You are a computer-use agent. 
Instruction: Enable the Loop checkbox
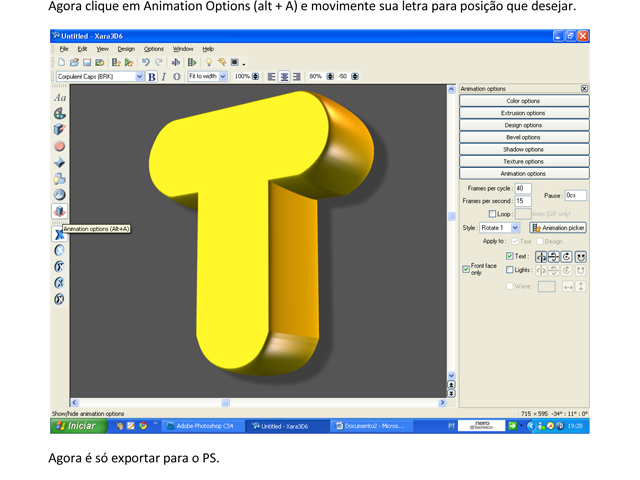pos(492,214)
